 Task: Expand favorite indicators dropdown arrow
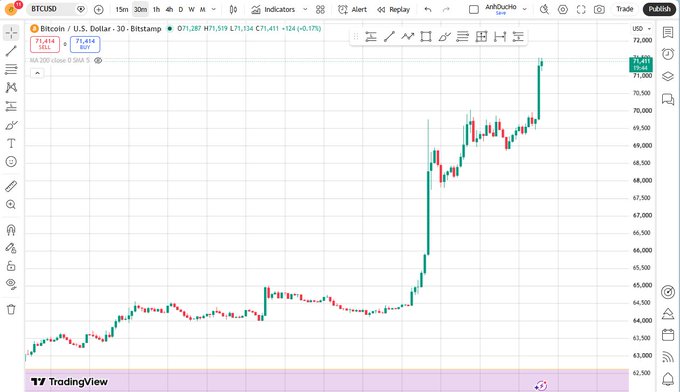click(305, 9)
